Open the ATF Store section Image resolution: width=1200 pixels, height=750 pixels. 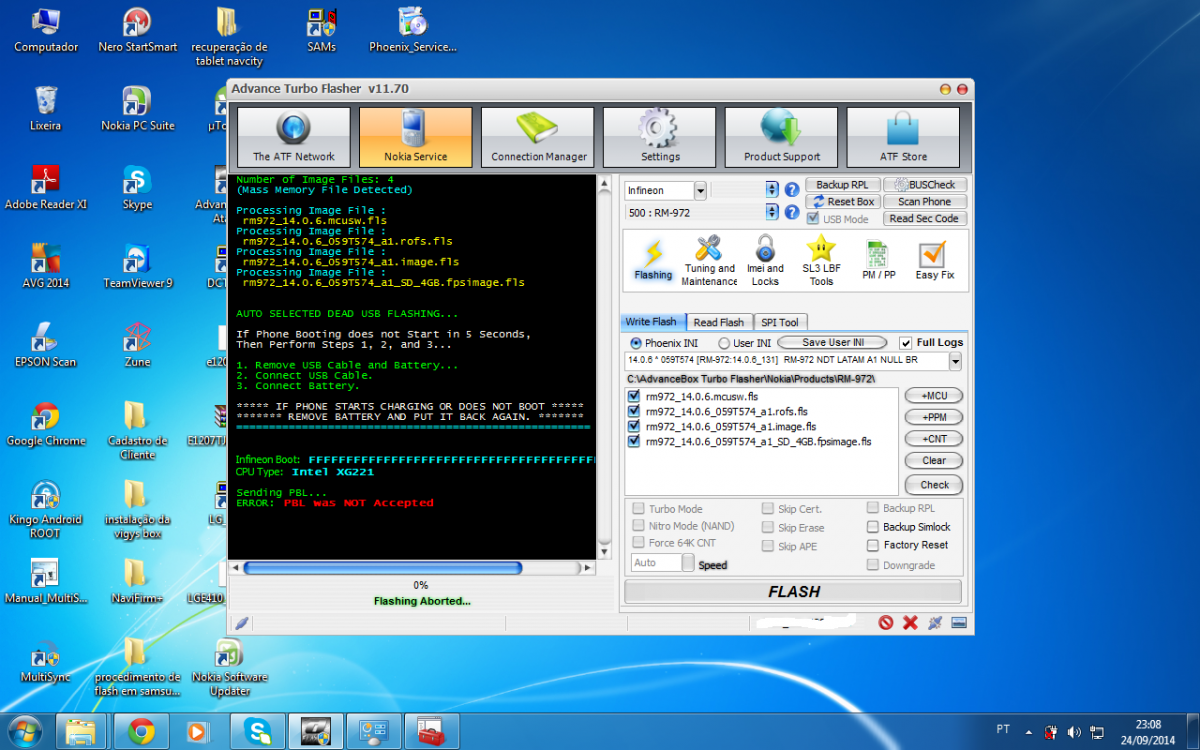pos(903,137)
